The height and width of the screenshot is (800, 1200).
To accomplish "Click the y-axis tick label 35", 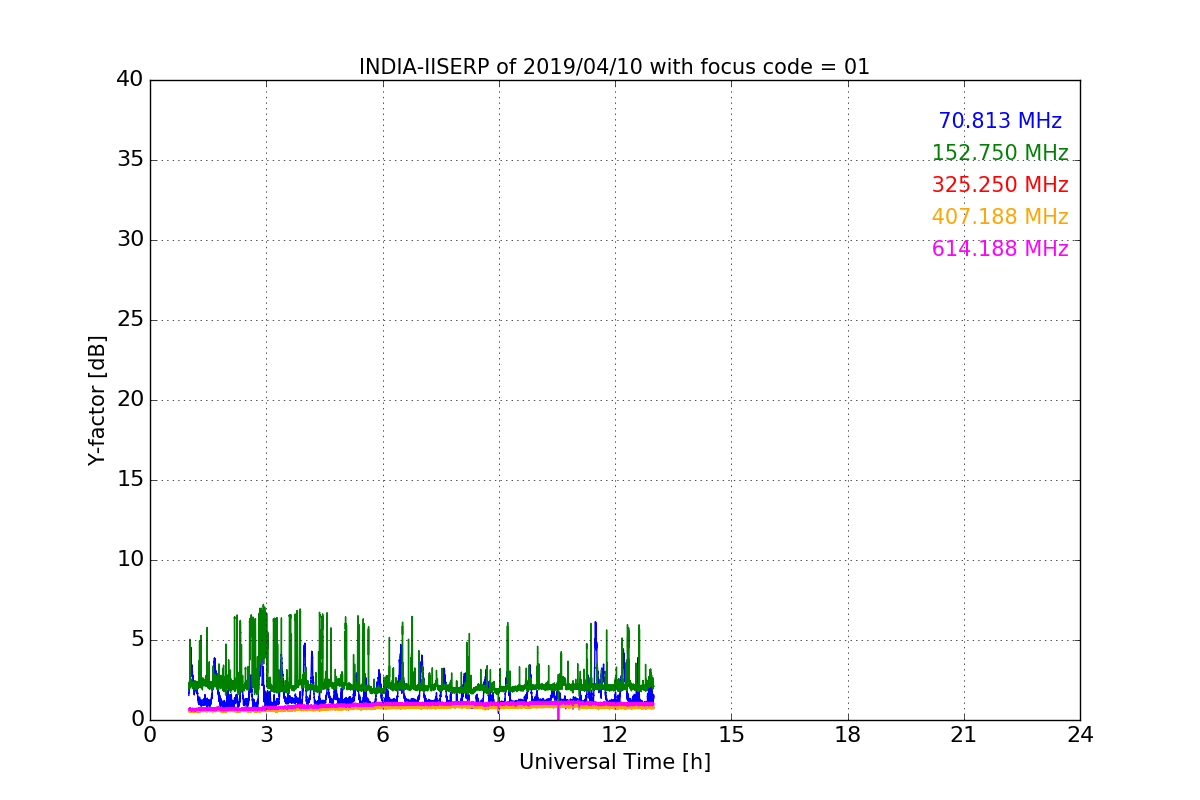I will [130, 160].
